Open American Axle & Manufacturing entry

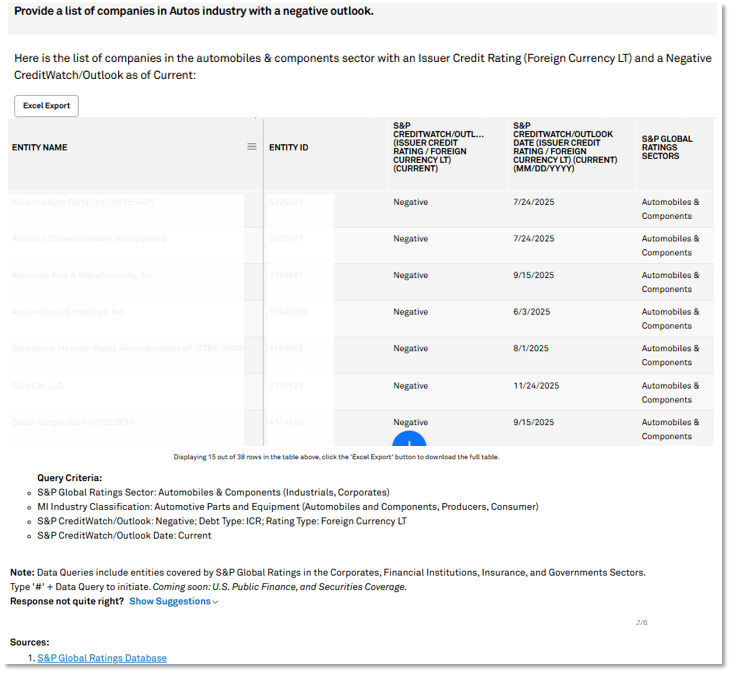point(83,275)
